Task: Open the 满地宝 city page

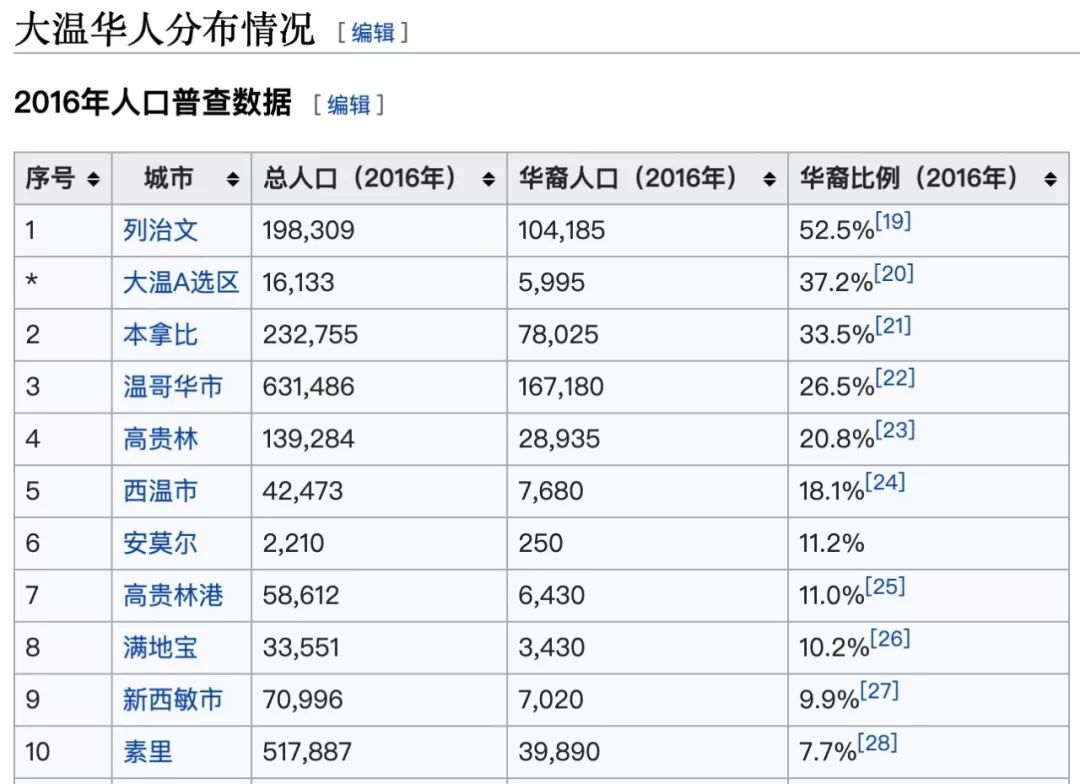Action: (158, 647)
